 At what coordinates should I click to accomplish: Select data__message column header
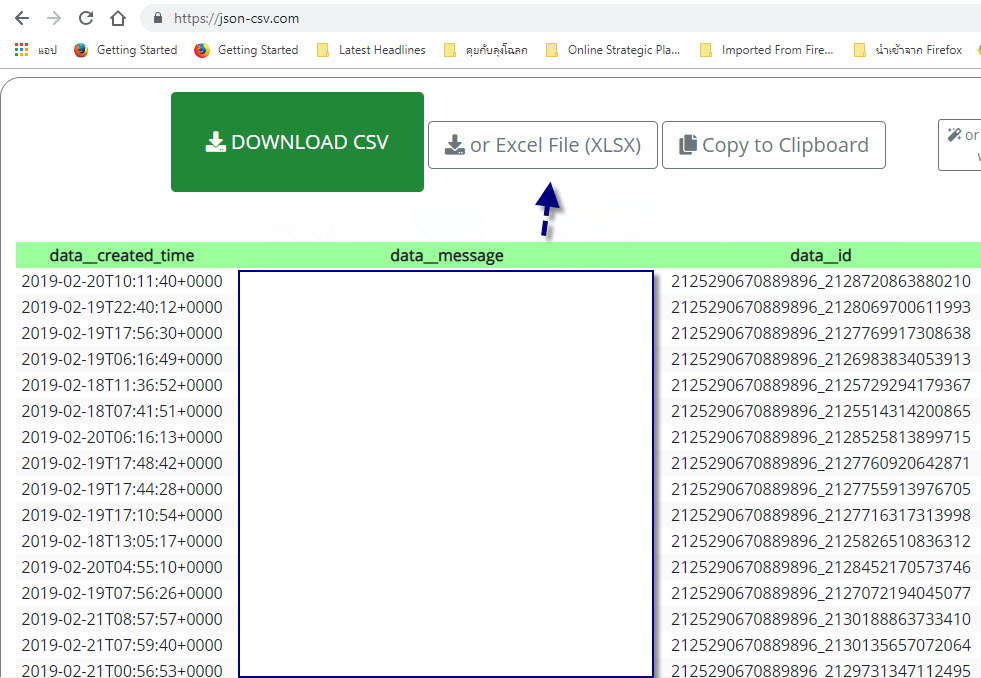coord(447,255)
